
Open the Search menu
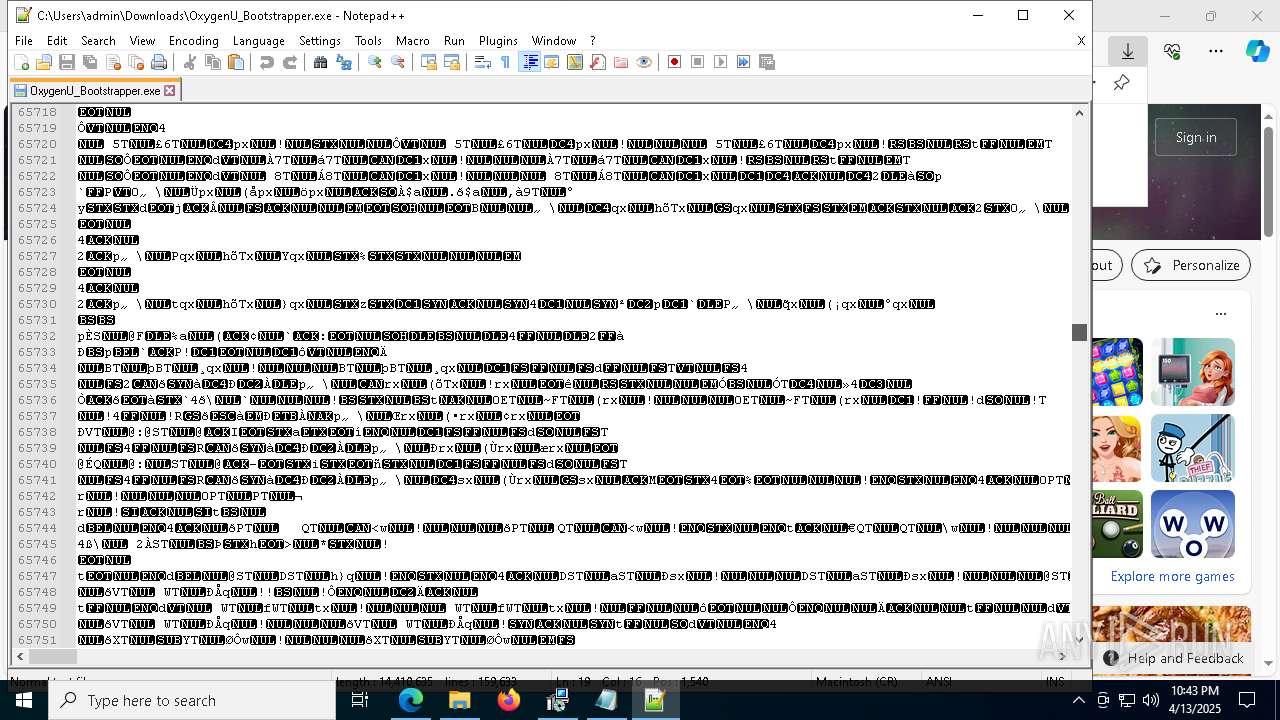coord(98,41)
